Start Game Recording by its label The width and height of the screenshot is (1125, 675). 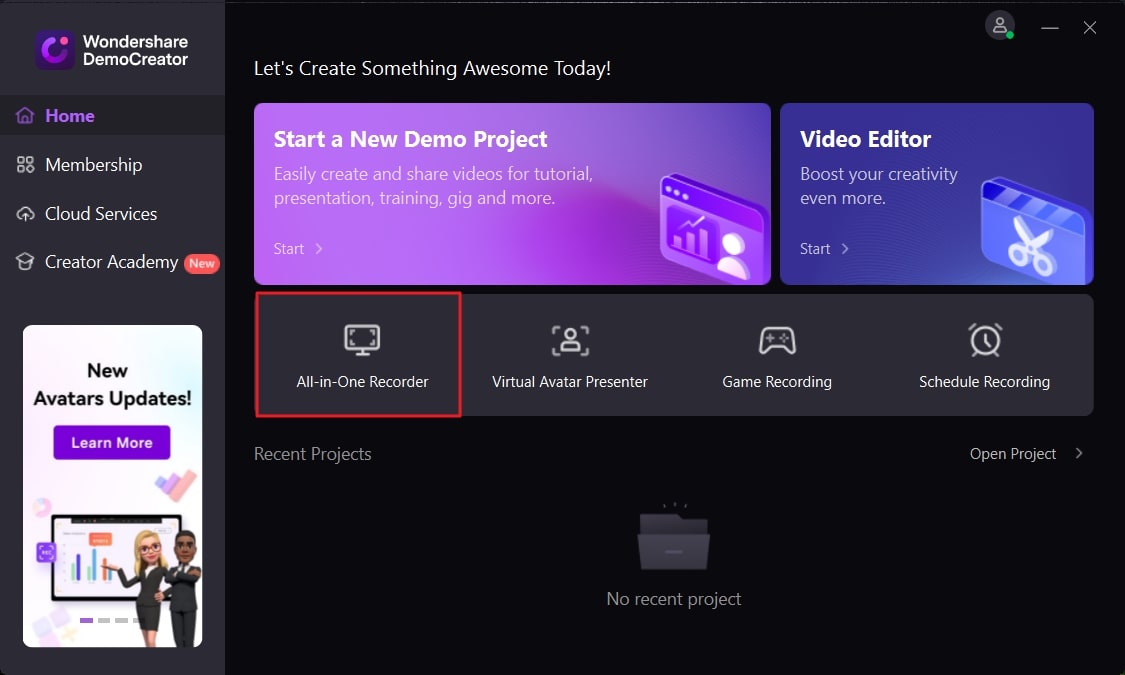777,382
